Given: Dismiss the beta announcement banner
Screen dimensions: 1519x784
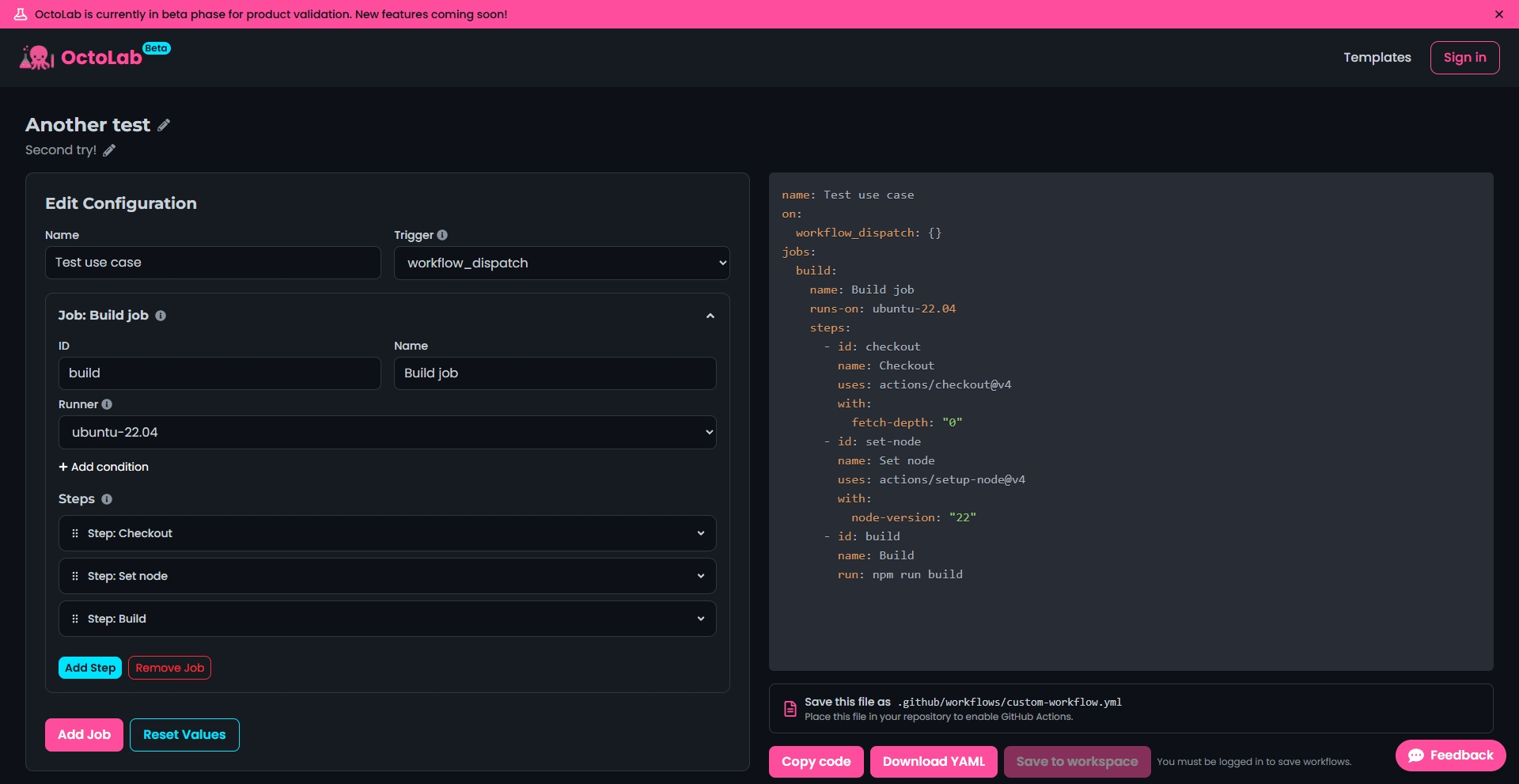Looking at the screenshot, I should click(1499, 14).
